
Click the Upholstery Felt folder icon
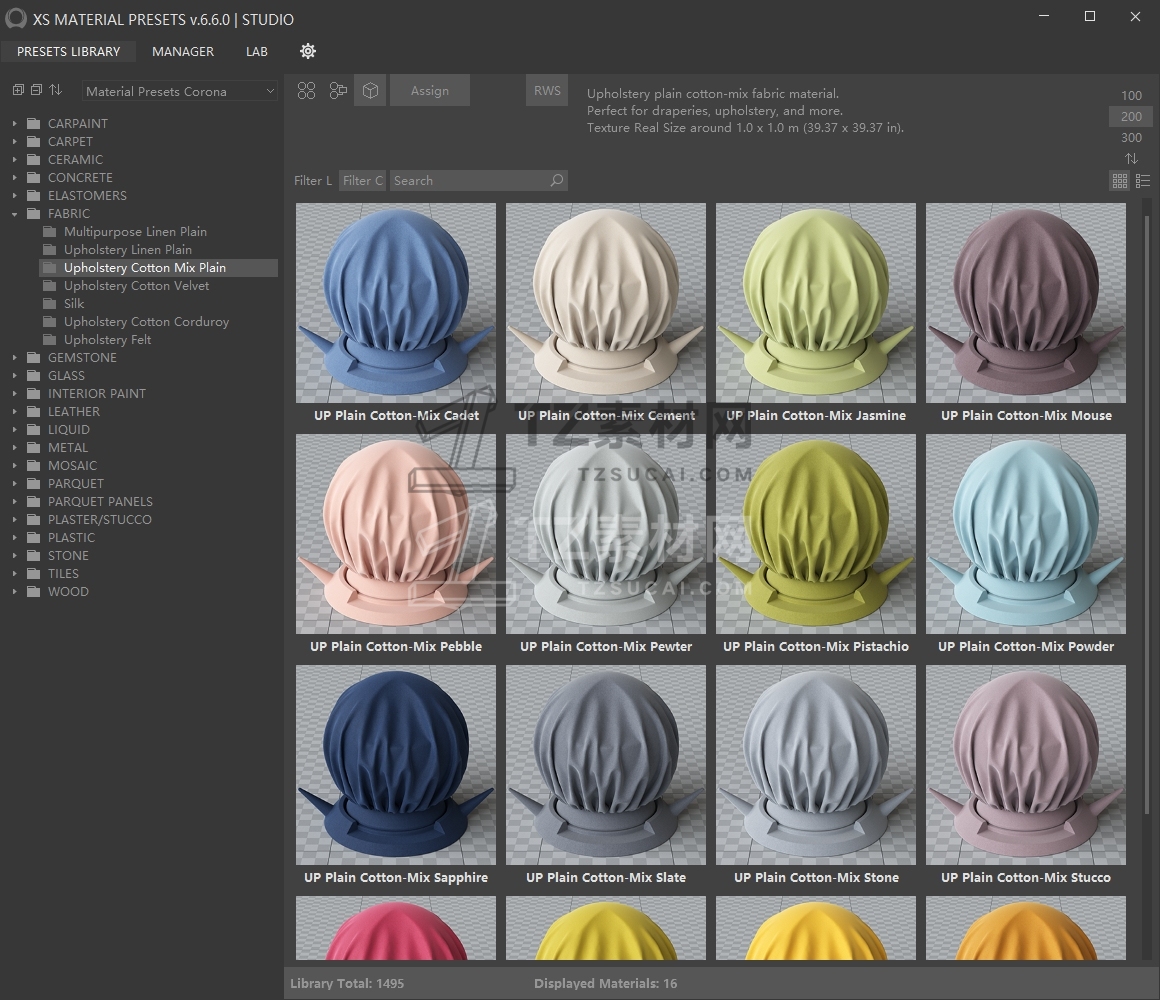[50, 339]
